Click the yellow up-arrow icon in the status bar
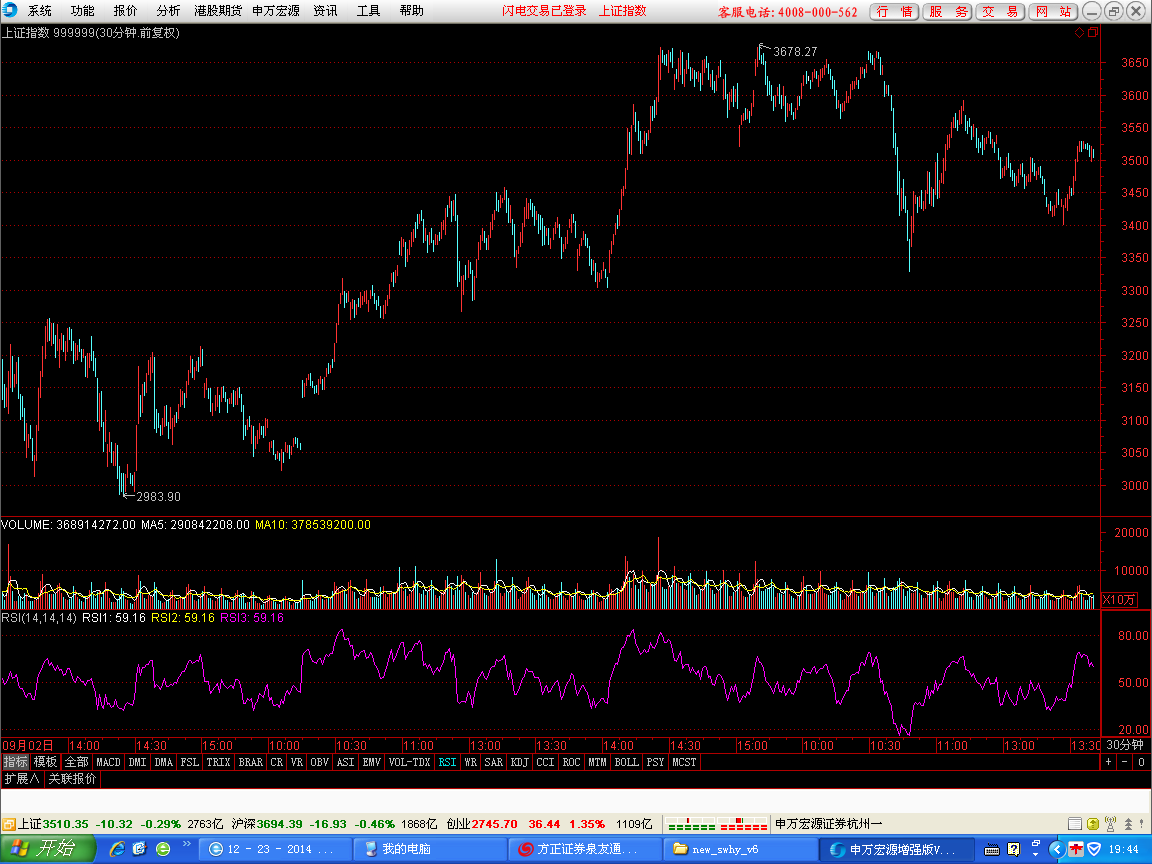The image size is (1152, 864). (1093, 824)
